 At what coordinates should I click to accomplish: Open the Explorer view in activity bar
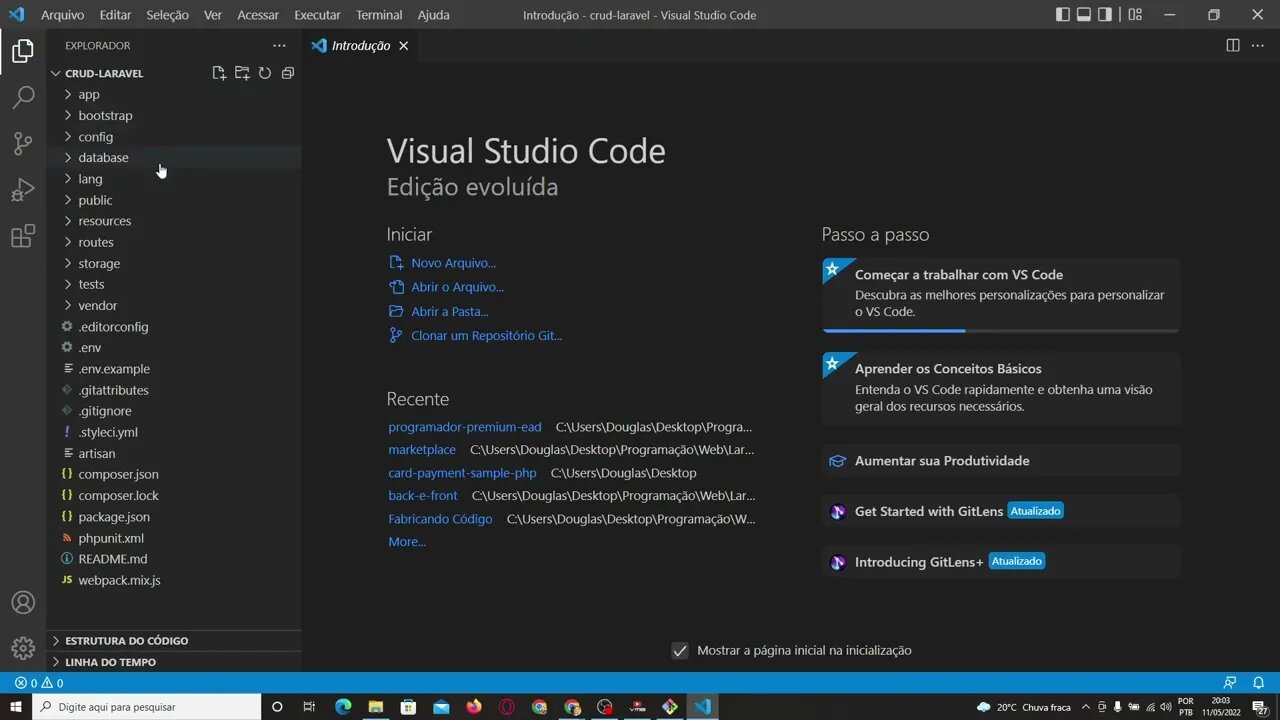[x=23, y=51]
